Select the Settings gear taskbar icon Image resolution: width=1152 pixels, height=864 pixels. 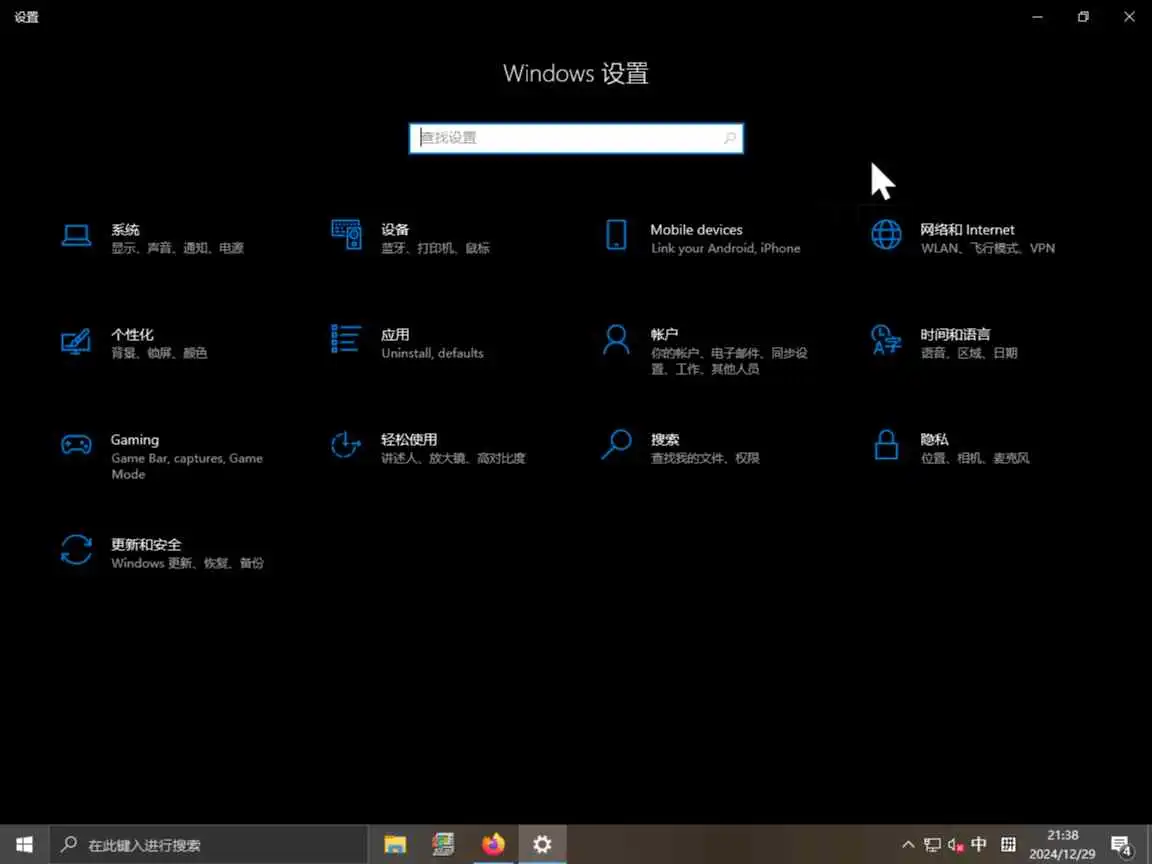pyautogui.click(x=542, y=845)
